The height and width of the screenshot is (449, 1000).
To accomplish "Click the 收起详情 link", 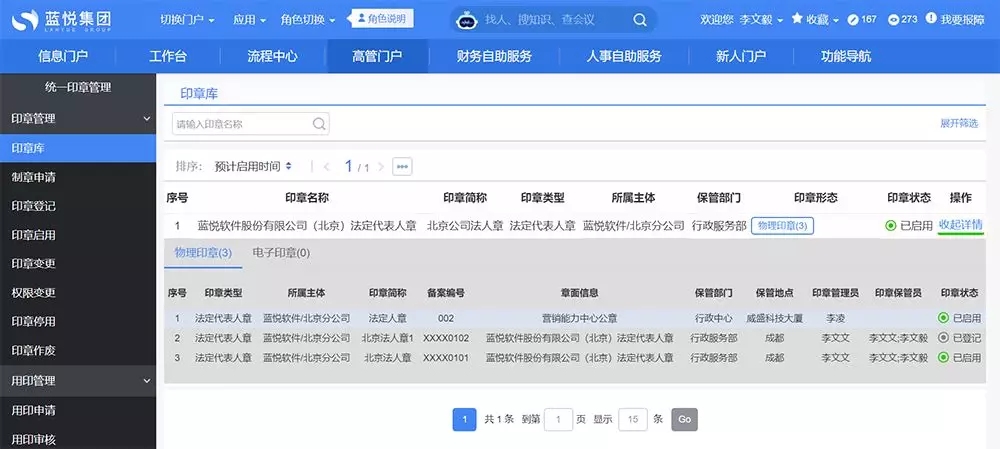I will 960,224.
